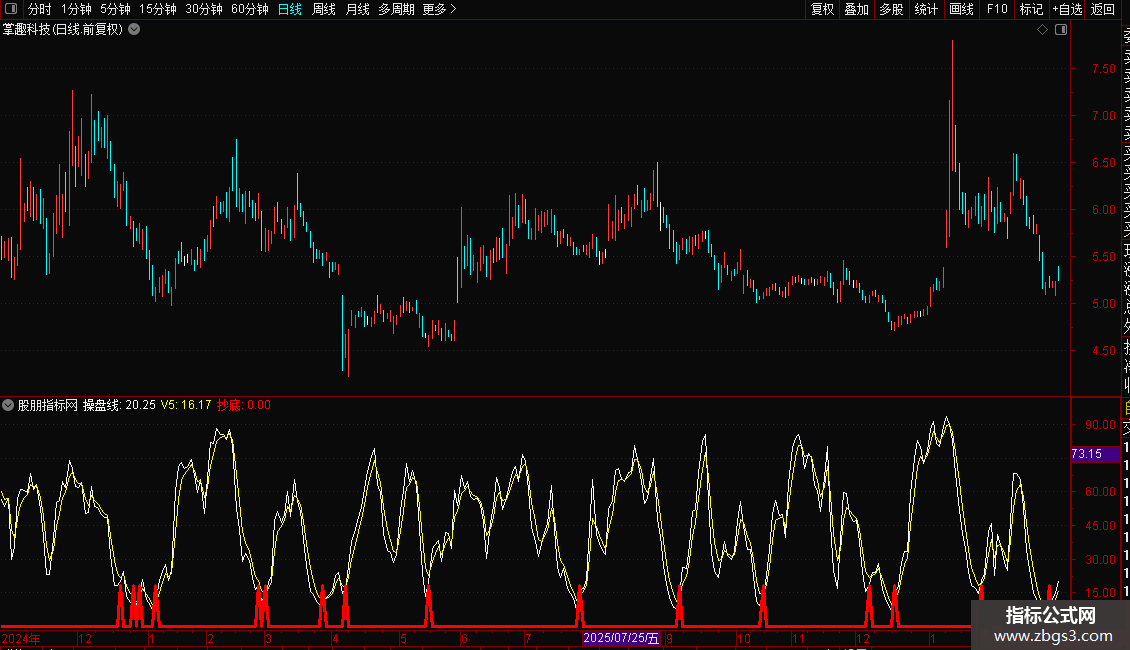Click the stock title 掌趣科技(日线.前复权)
1130x650 pixels.
pos(63,30)
